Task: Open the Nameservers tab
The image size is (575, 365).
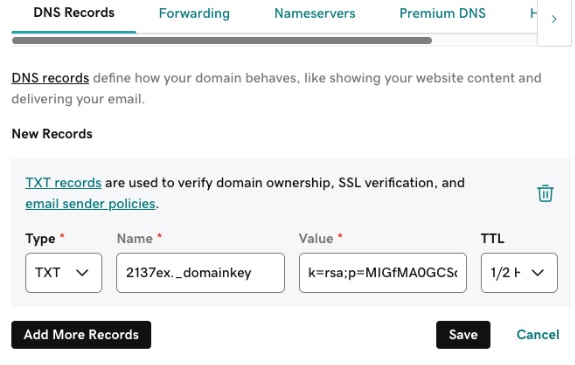Action: [315, 14]
